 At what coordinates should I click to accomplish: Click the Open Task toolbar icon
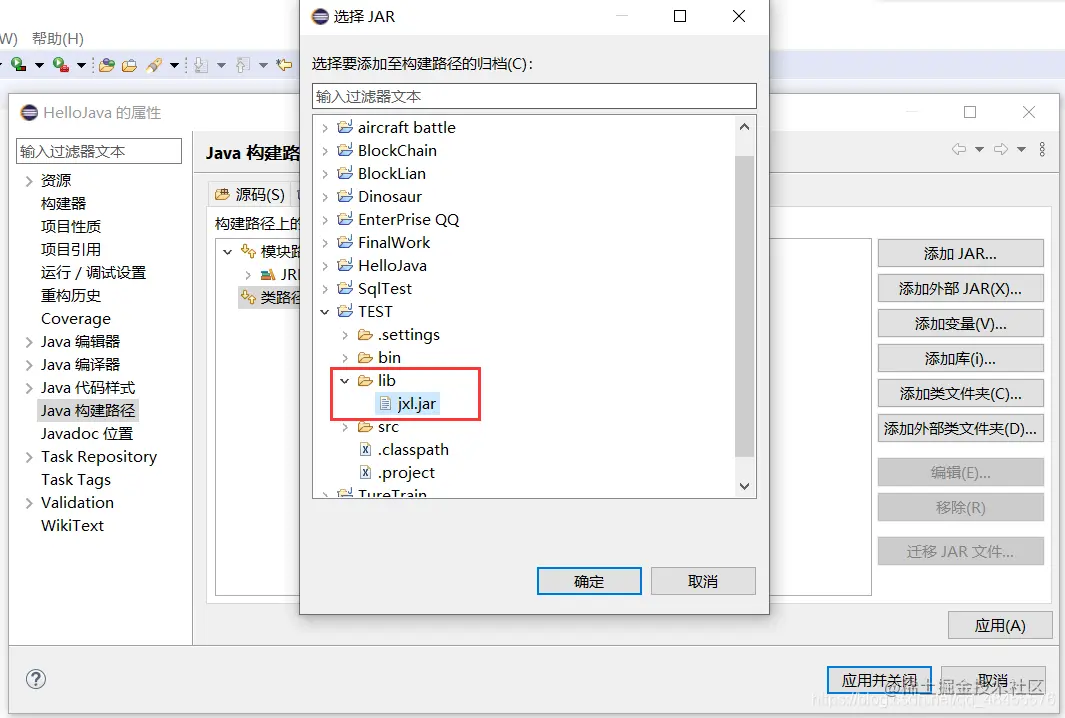129,65
